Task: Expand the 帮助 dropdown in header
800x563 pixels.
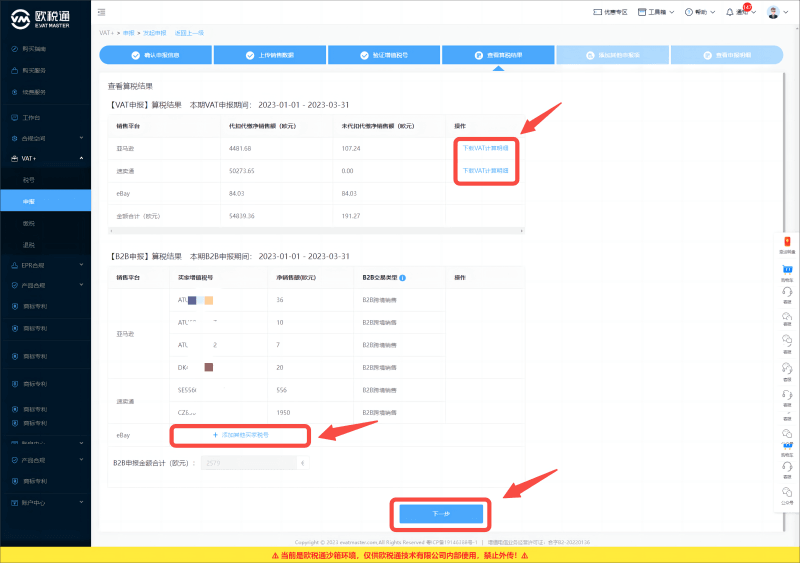Action: point(700,12)
